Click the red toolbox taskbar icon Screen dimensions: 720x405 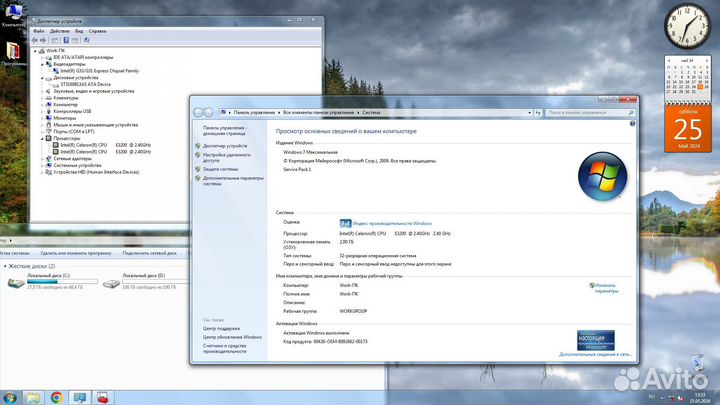(x=103, y=398)
